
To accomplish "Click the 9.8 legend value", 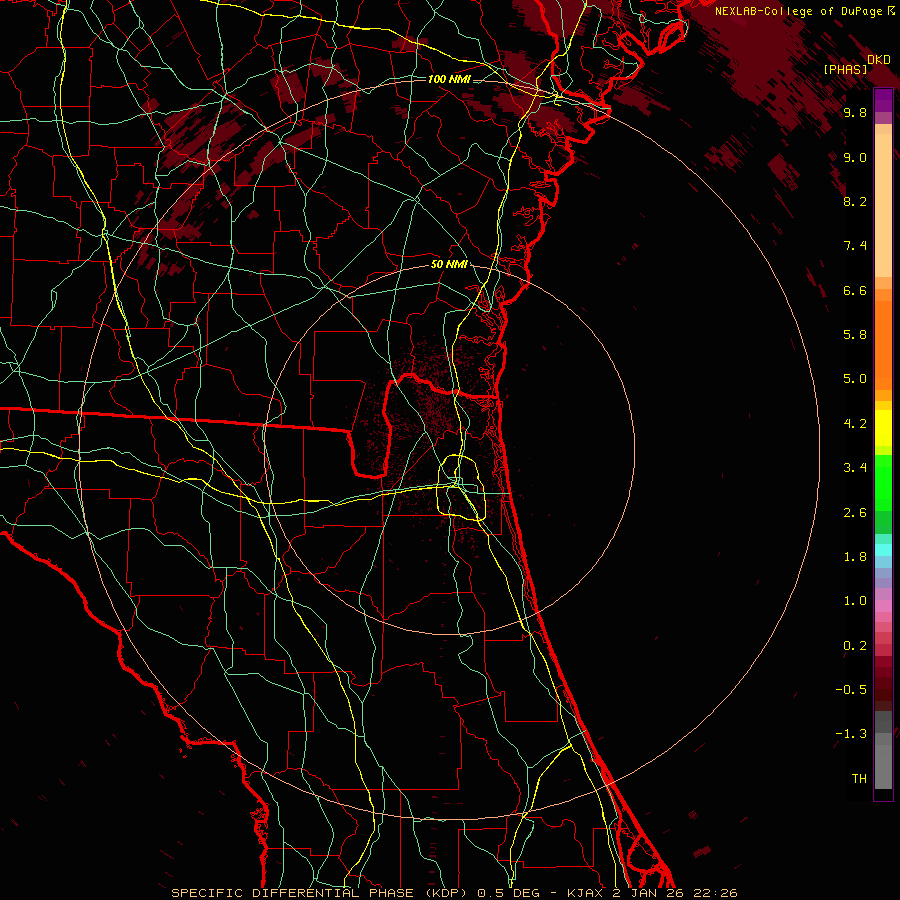I will [x=855, y=113].
